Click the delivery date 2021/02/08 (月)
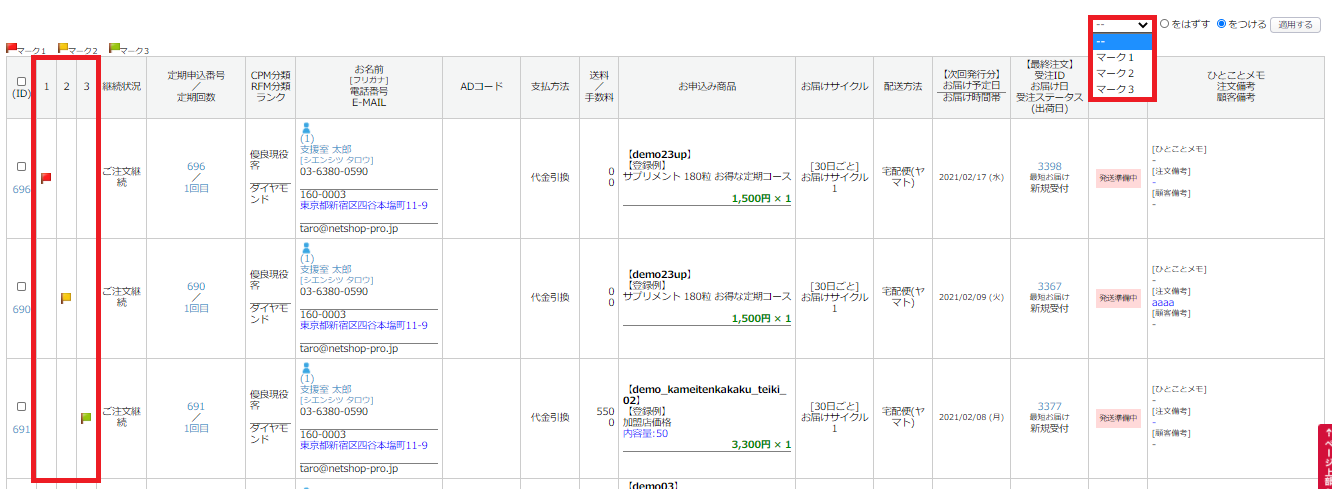 pos(971,418)
